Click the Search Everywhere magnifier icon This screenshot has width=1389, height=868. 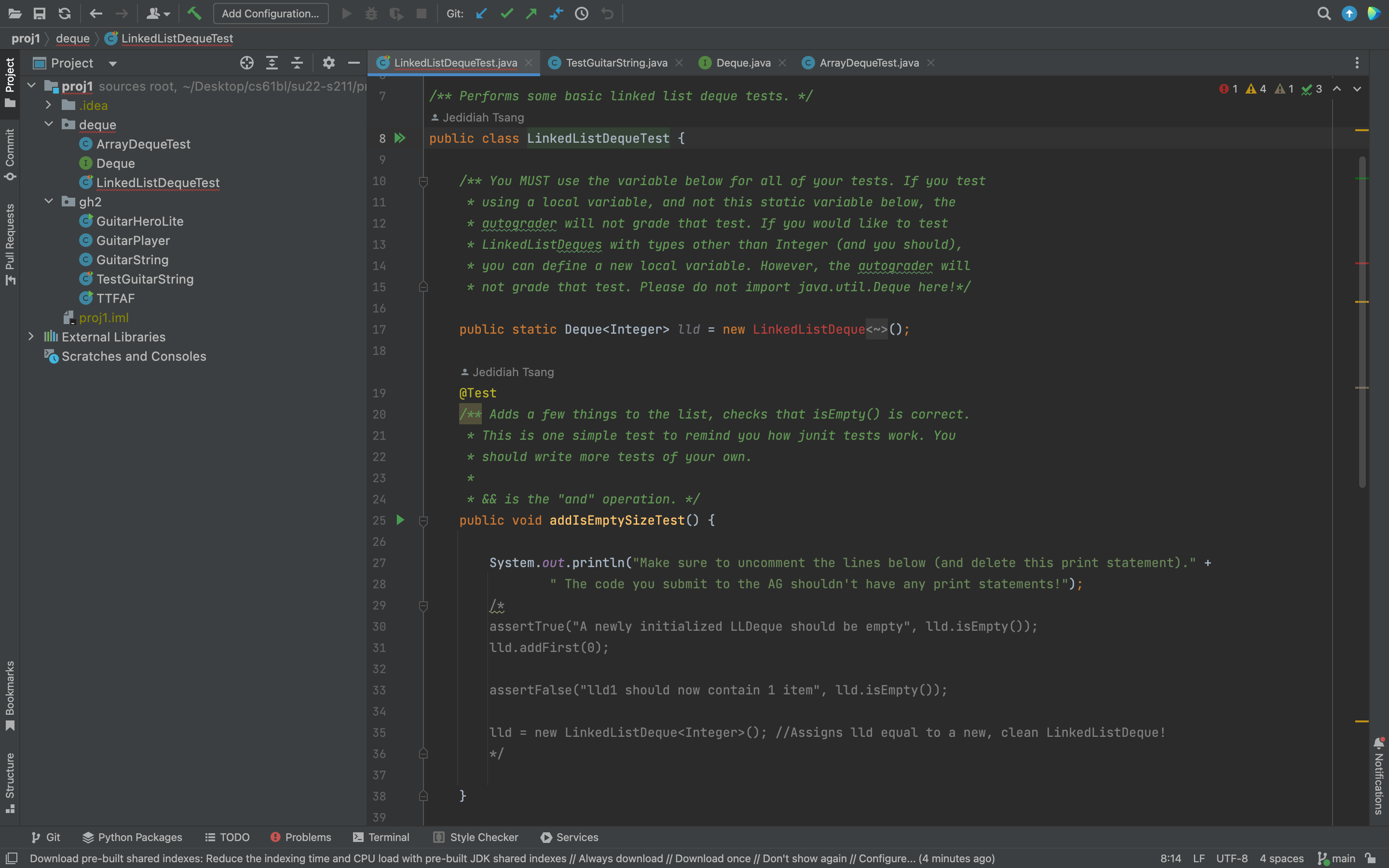(x=1323, y=13)
